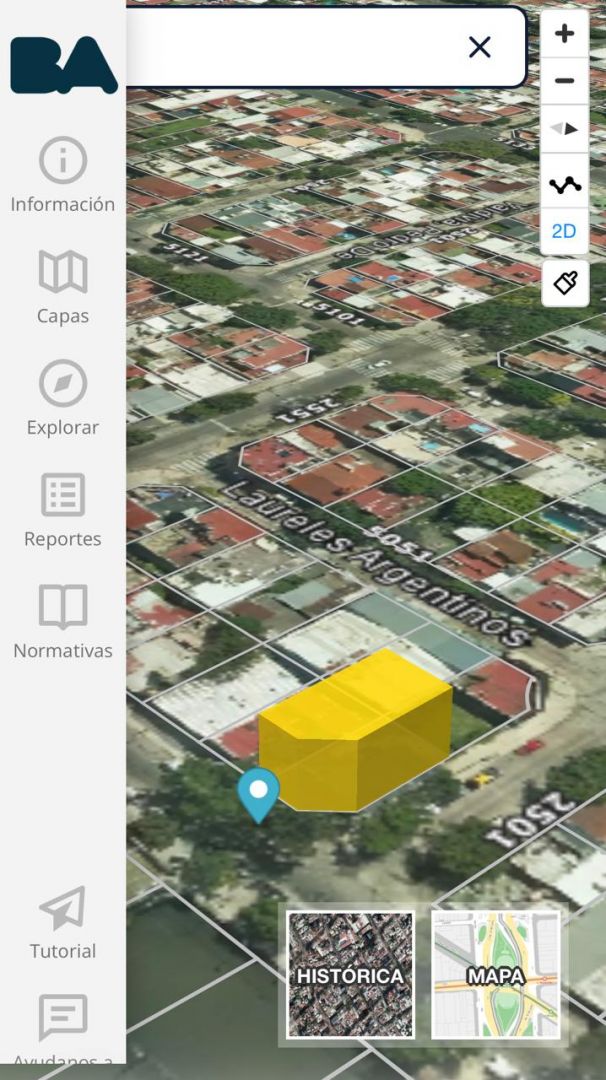Open the Ayudanos feedback chat icon
Image resolution: width=606 pixels, height=1080 pixels.
pos(63,1018)
